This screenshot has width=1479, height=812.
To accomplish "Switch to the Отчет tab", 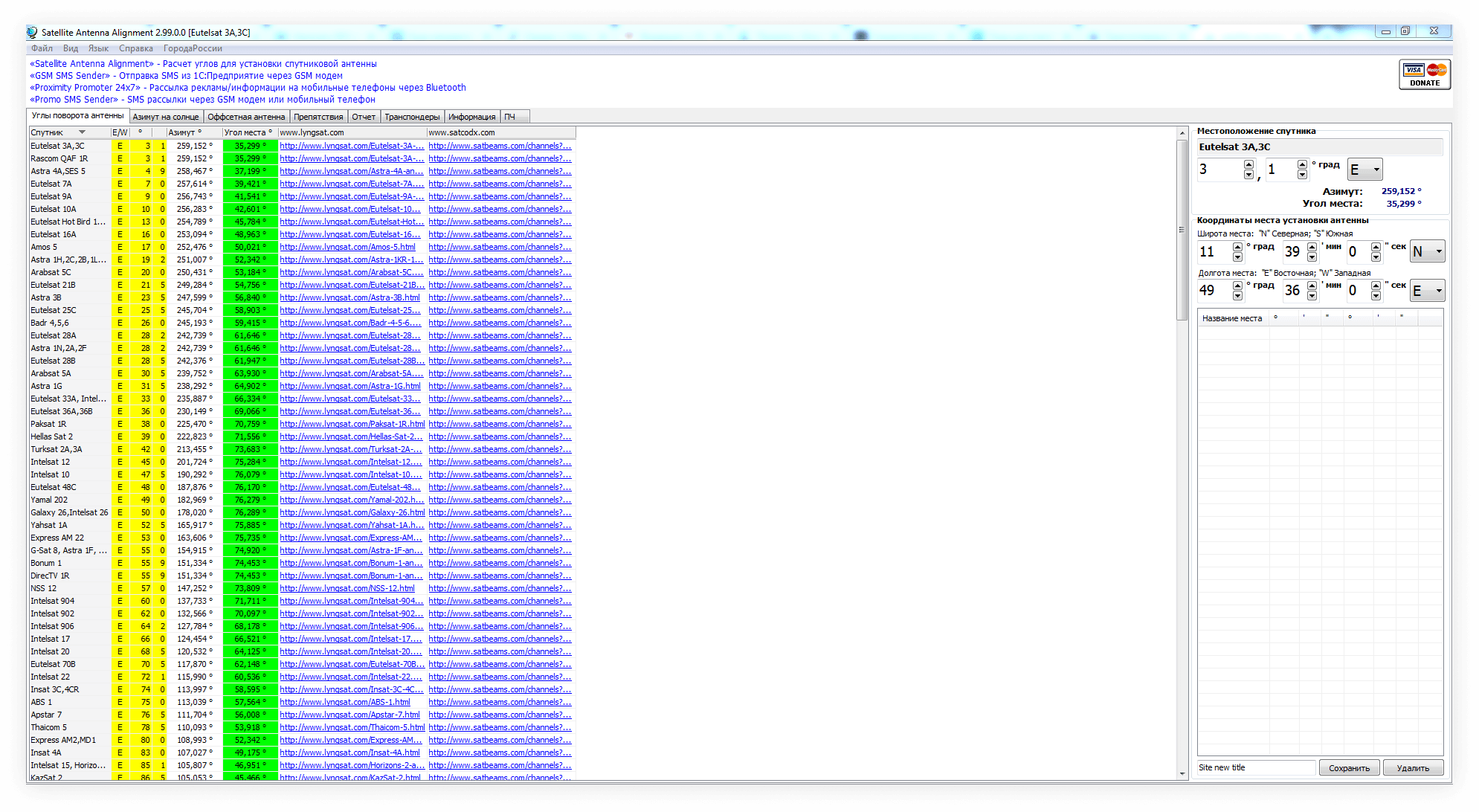I will click(x=364, y=117).
